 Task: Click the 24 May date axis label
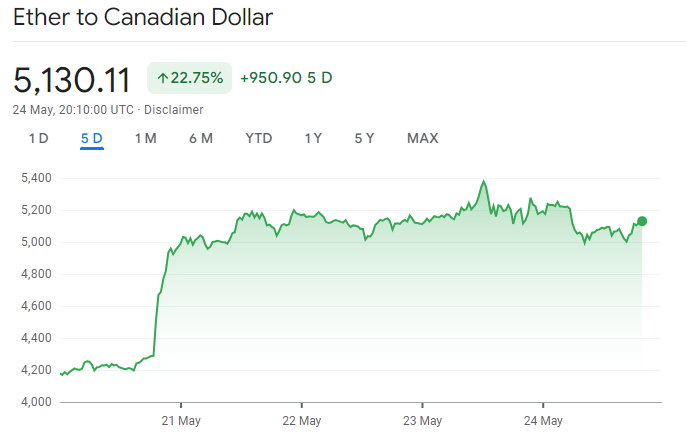(x=543, y=419)
